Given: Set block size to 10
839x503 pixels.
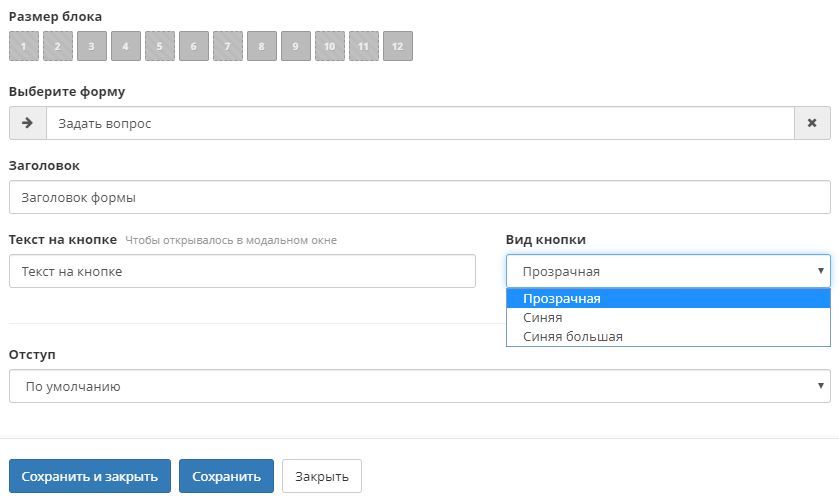Looking at the screenshot, I should 330,46.
